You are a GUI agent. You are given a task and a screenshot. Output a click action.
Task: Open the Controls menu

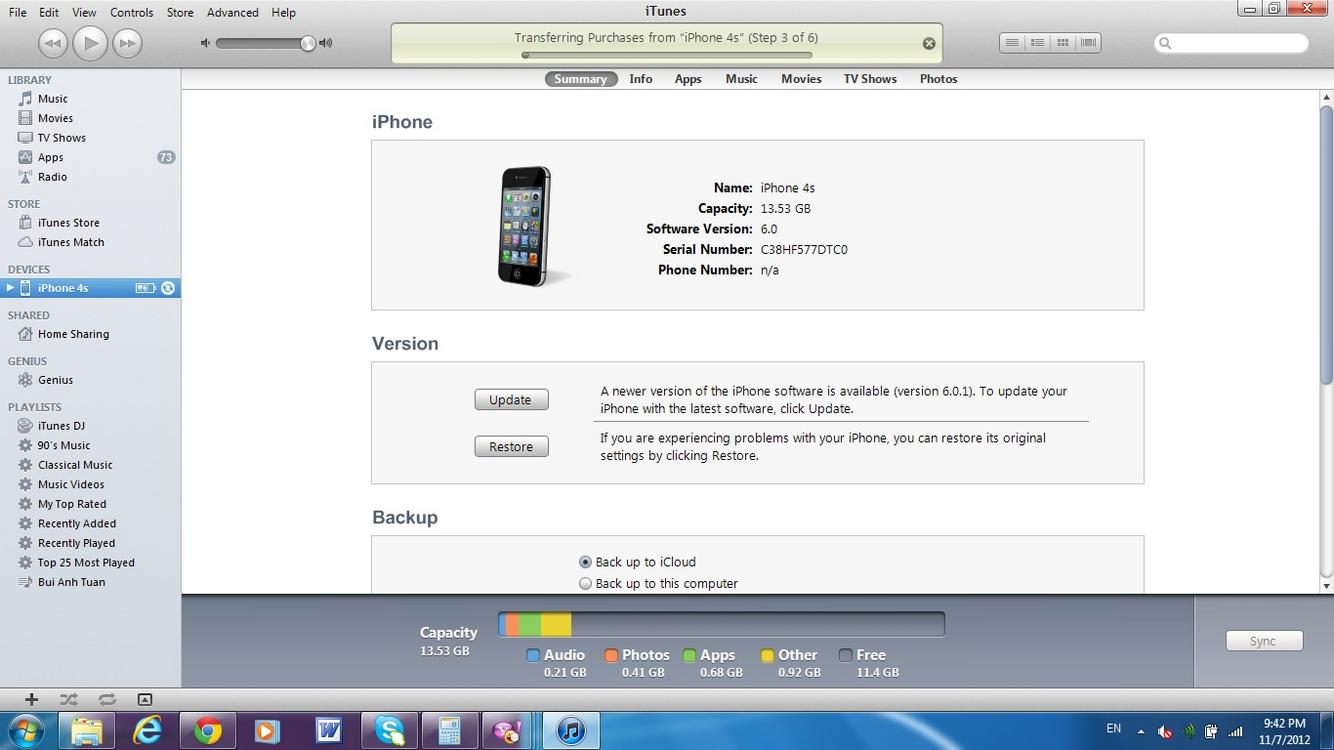coord(132,12)
